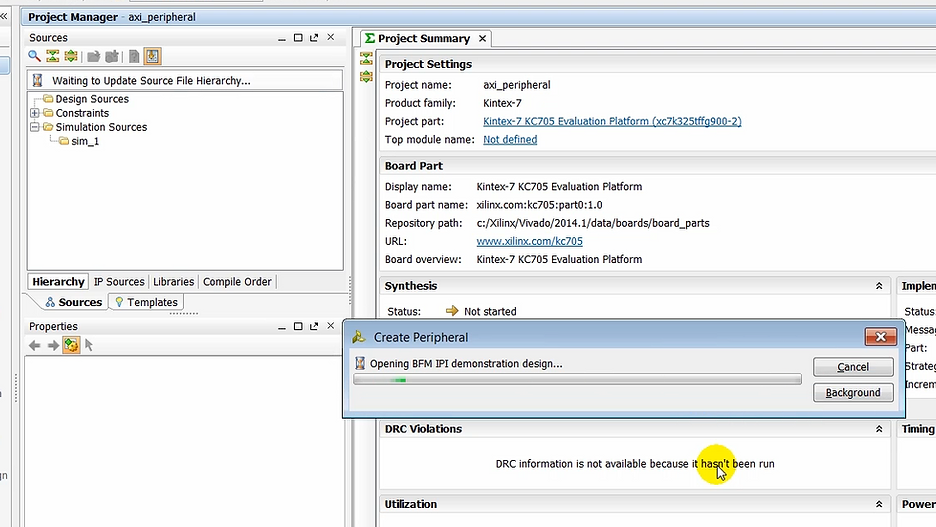Viewport: 936px width, 527px height.
Task: Collapse the Synthesis section chevron
Action: click(879, 286)
